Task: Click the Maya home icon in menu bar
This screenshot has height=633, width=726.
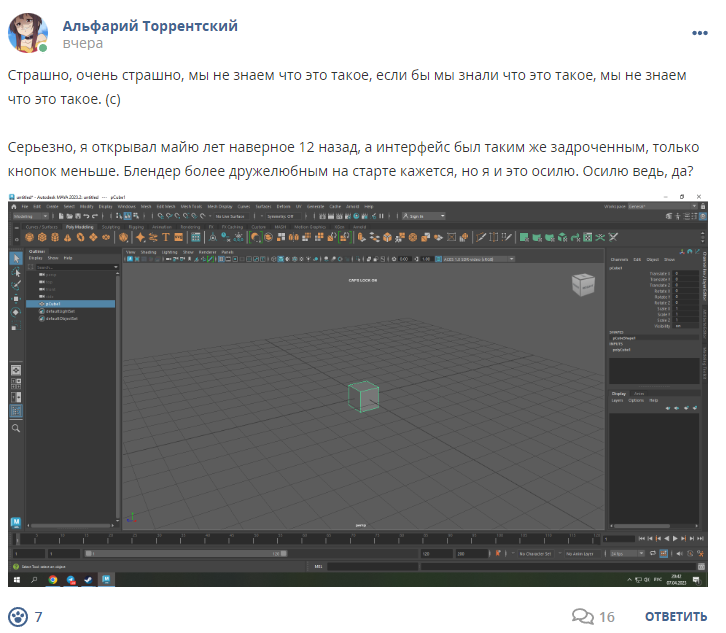Action: click(13, 207)
